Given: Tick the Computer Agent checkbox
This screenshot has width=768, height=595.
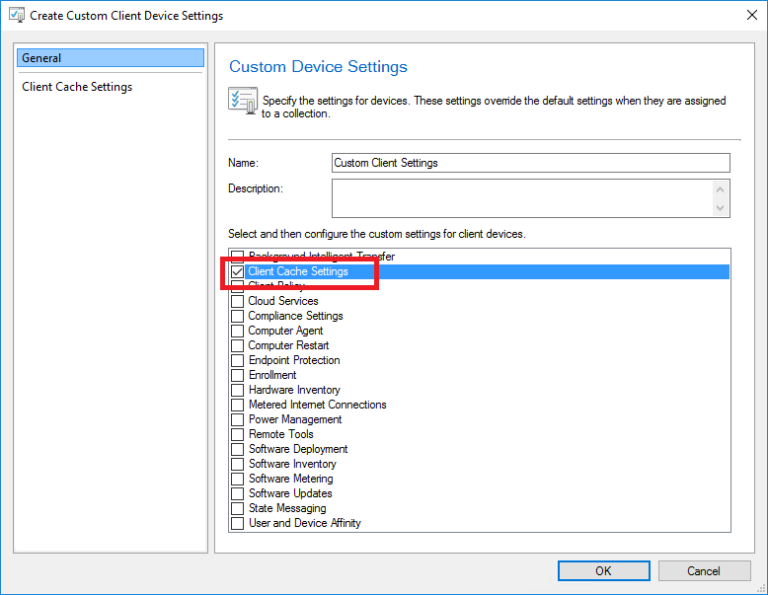Looking at the screenshot, I should (238, 331).
